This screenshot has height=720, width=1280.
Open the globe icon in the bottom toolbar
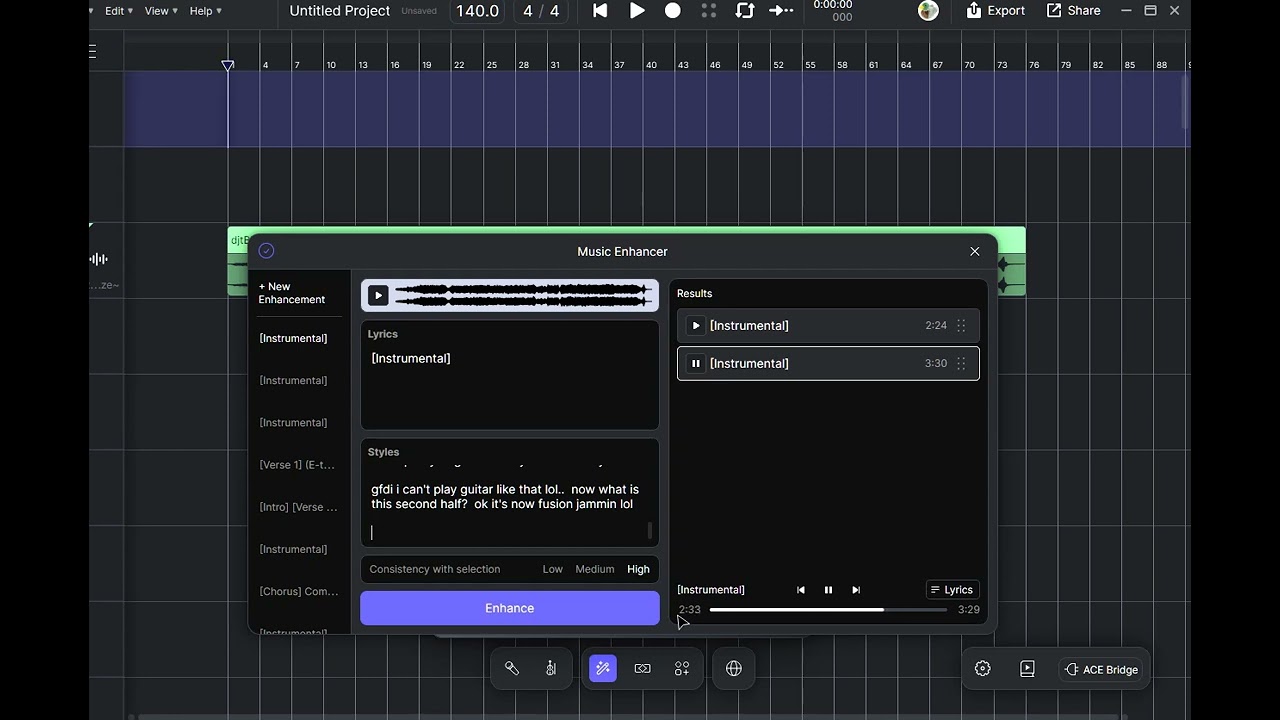coord(734,669)
